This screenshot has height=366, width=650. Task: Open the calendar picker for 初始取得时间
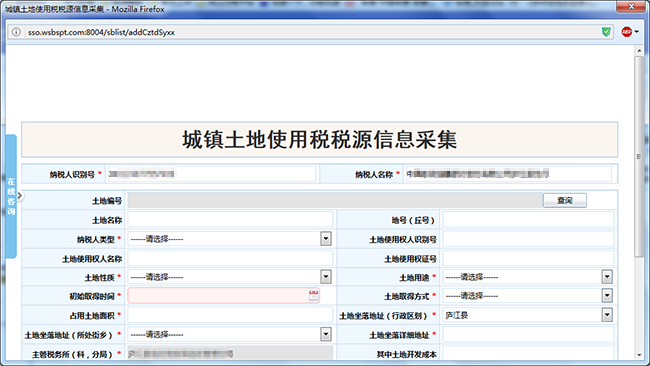[314, 295]
